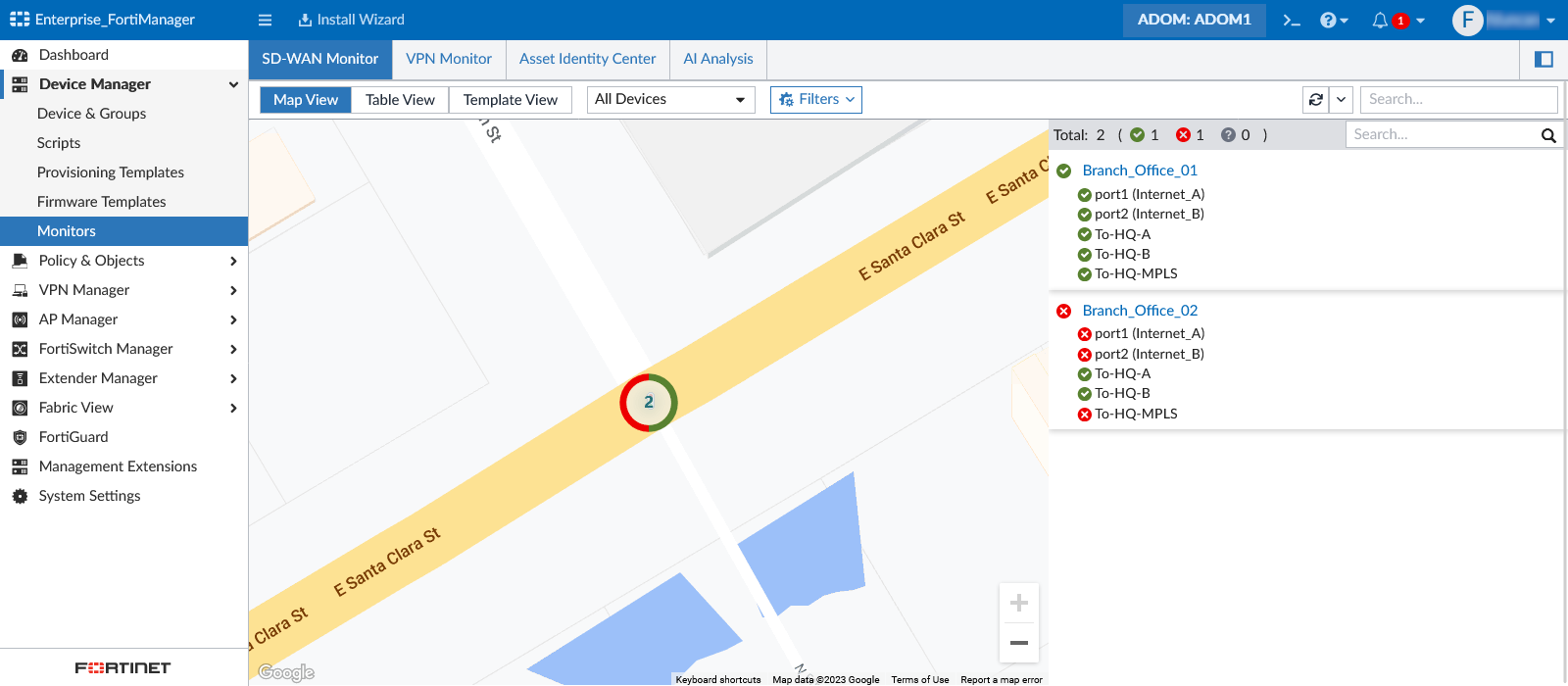Open the Branch_Office_02 device link
1568x686 pixels.
(x=1140, y=311)
